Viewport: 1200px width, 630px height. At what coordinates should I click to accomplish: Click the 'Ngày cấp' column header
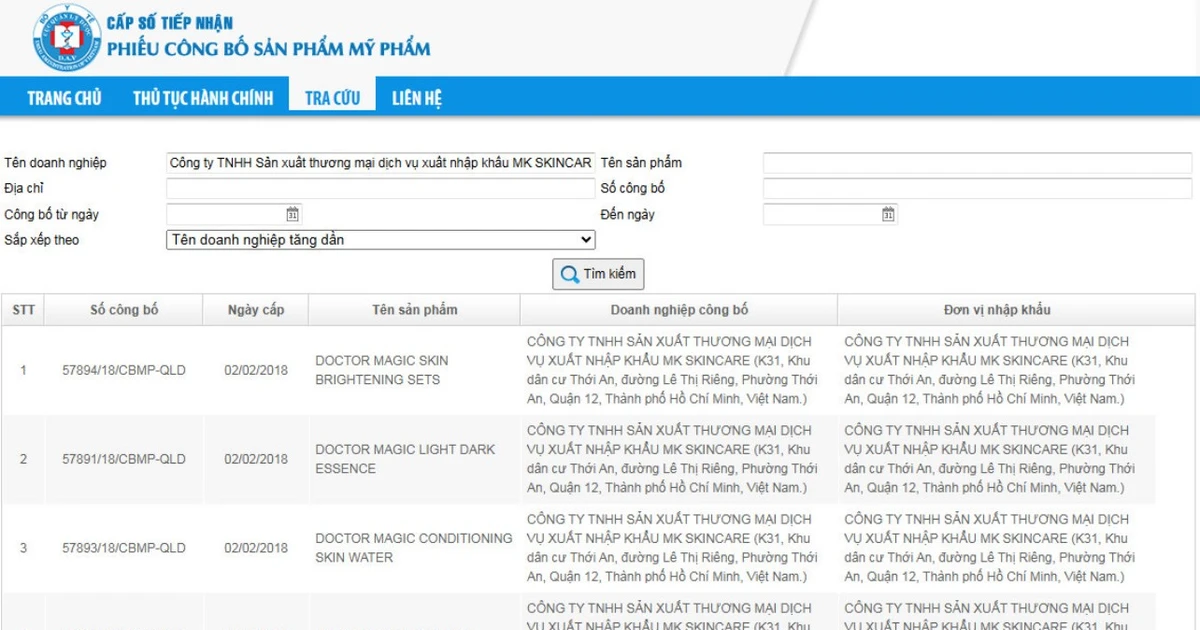[255, 309]
